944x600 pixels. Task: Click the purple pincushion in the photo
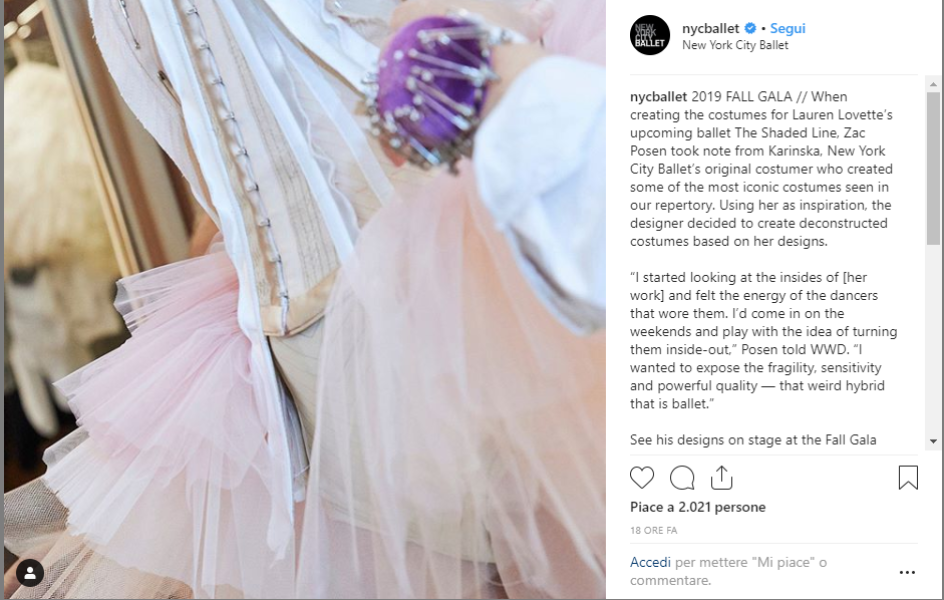(430, 85)
